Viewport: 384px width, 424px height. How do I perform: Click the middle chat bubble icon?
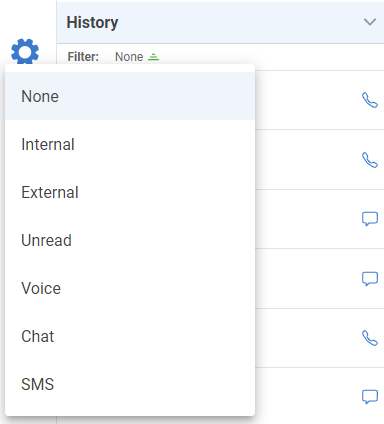pos(370,279)
